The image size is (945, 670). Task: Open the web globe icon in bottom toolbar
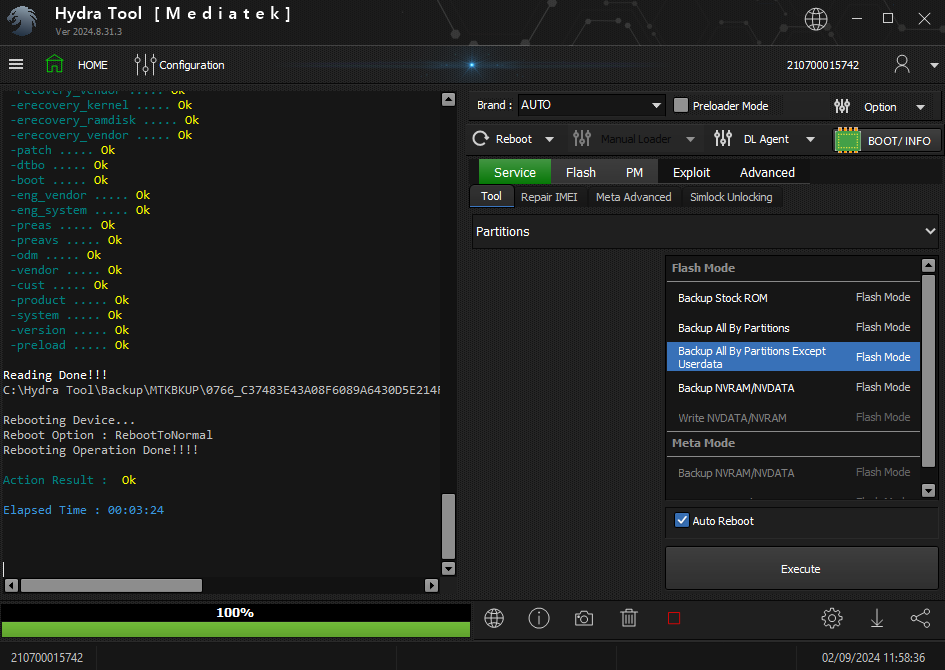click(494, 618)
